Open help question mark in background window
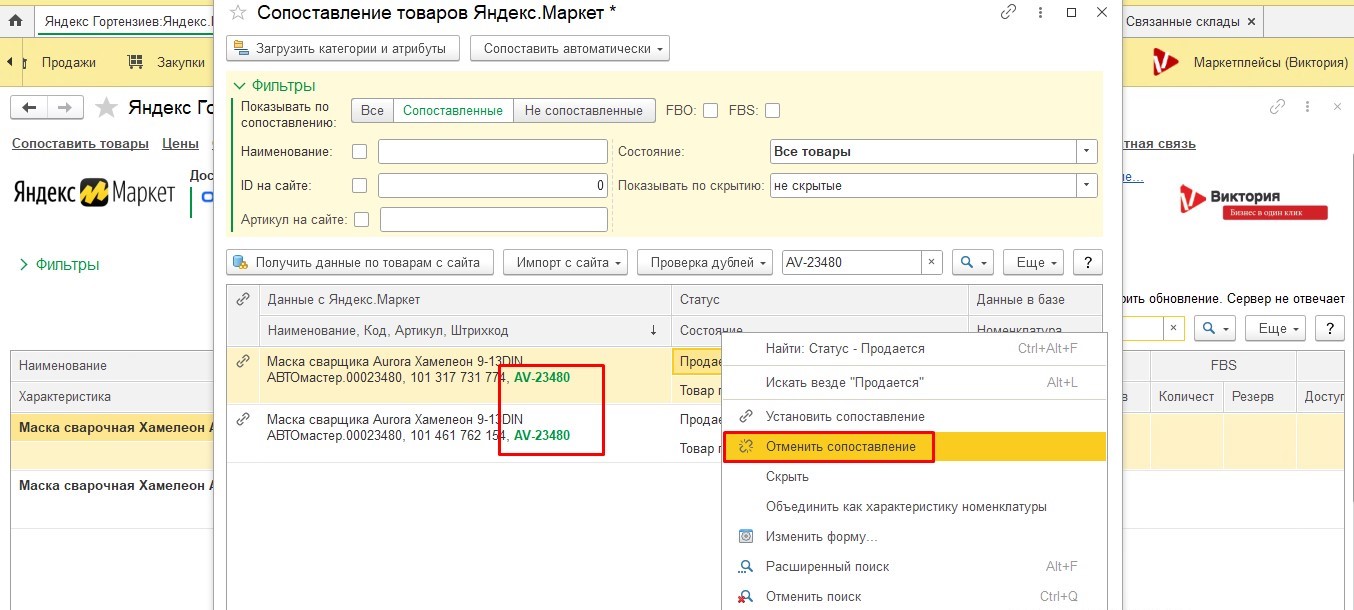Image resolution: width=1354 pixels, height=610 pixels. coord(1329,328)
